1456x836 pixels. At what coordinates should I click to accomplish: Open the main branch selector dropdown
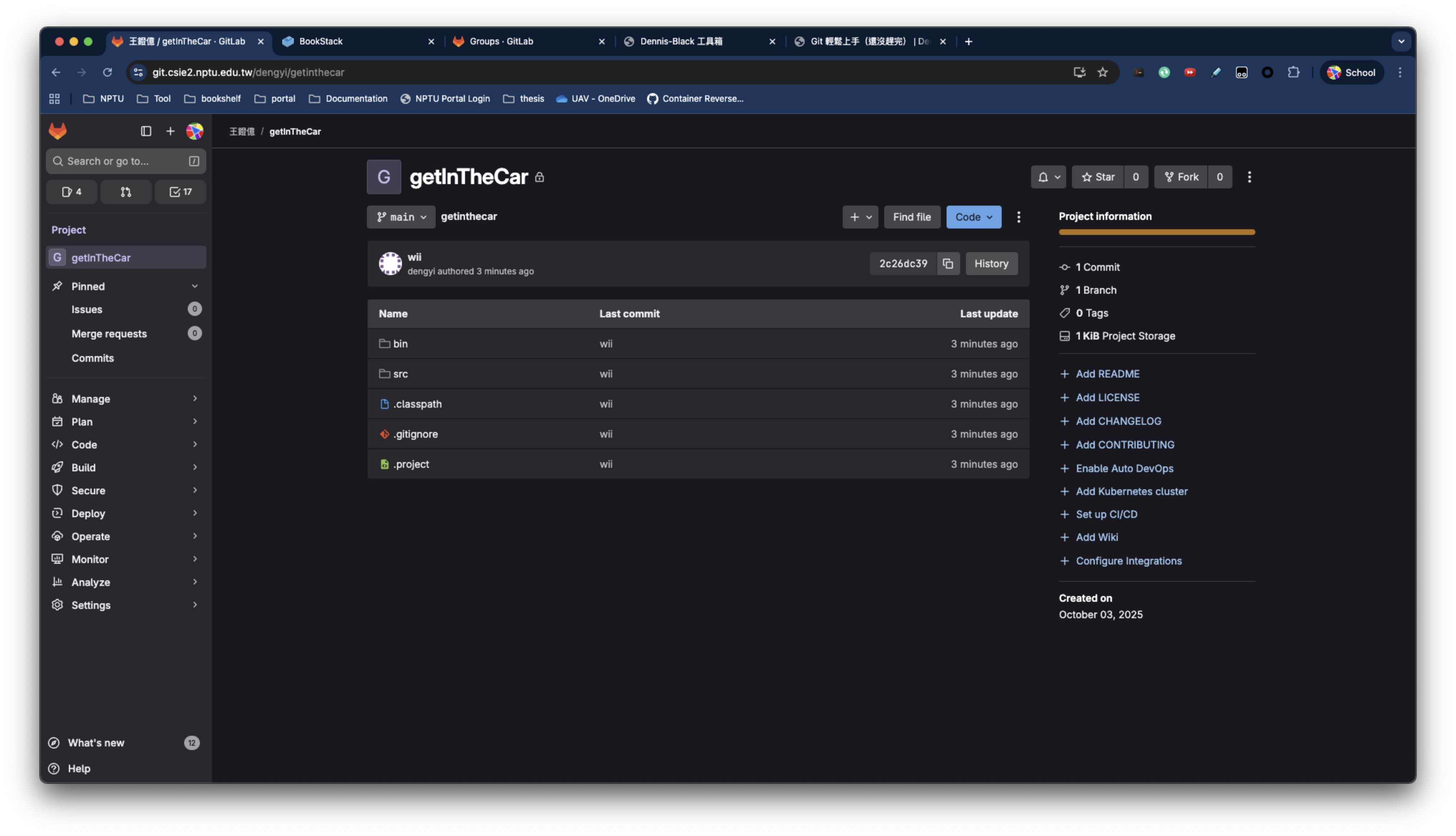click(401, 217)
